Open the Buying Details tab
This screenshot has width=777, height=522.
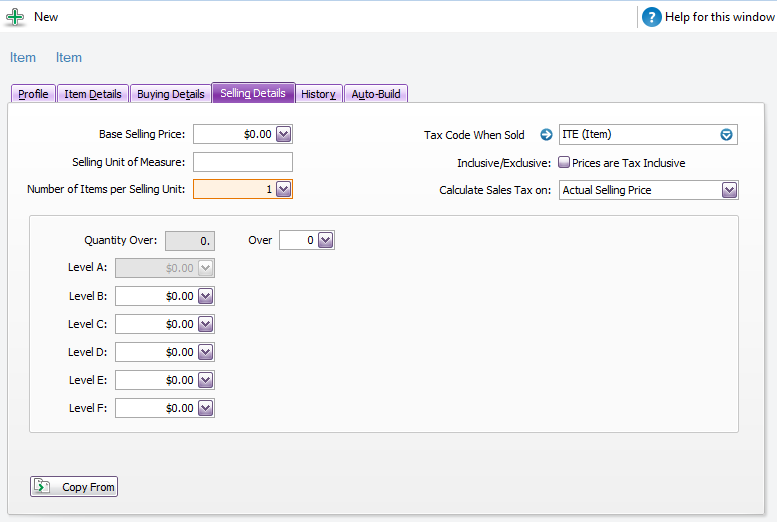click(170, 94)
